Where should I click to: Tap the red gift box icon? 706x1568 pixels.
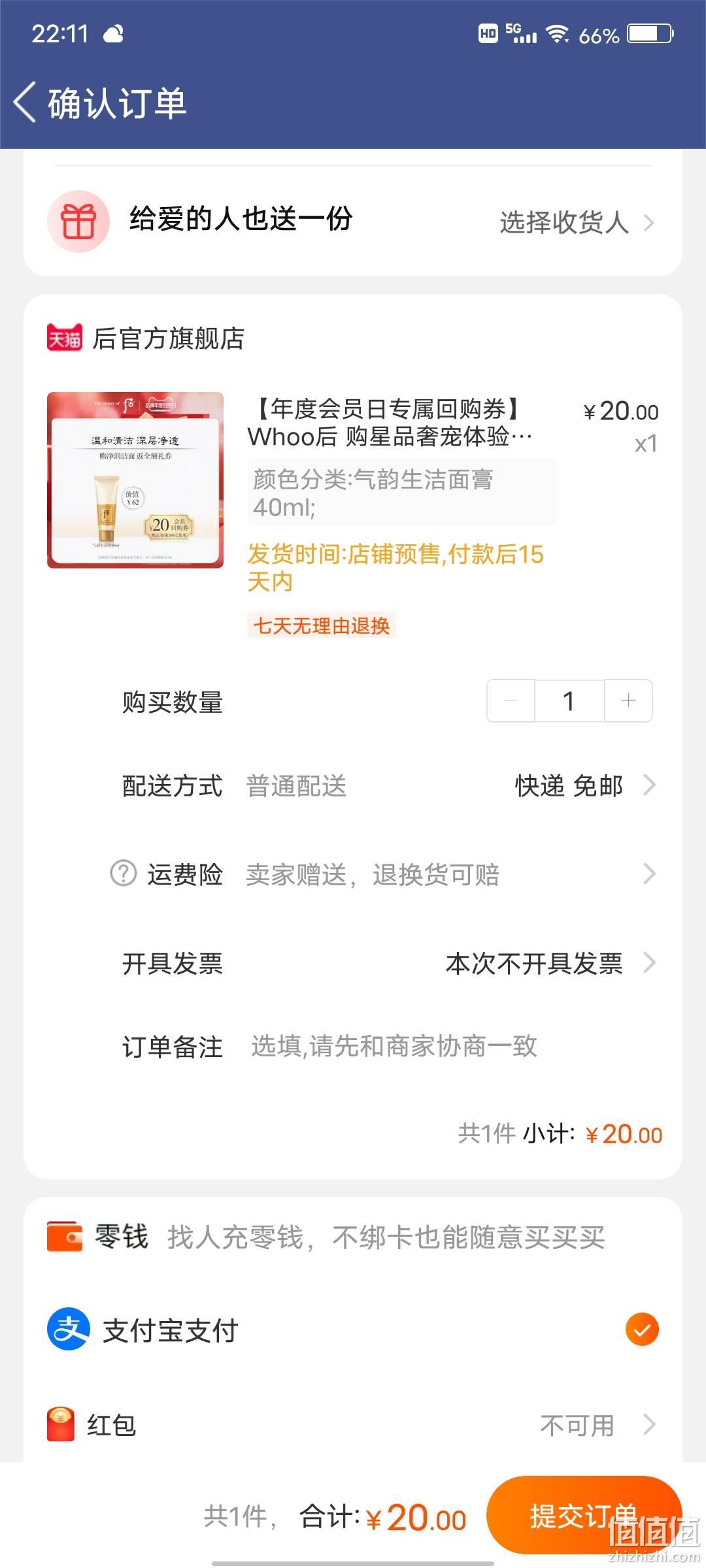[x=78, y=221]
